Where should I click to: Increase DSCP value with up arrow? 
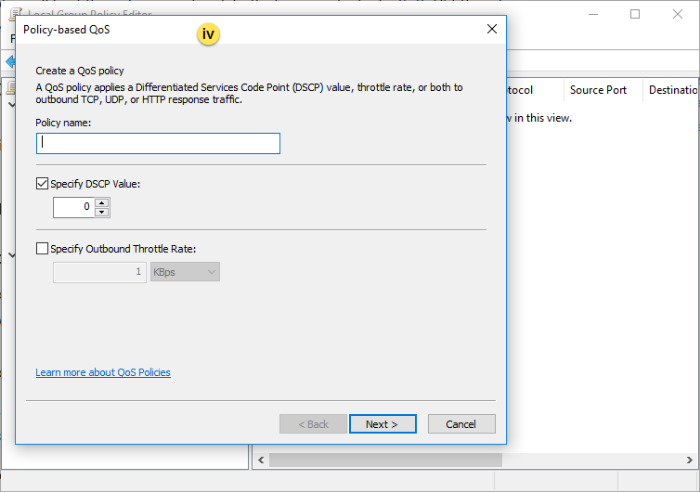pyautogui.click(x=103, y=202)
